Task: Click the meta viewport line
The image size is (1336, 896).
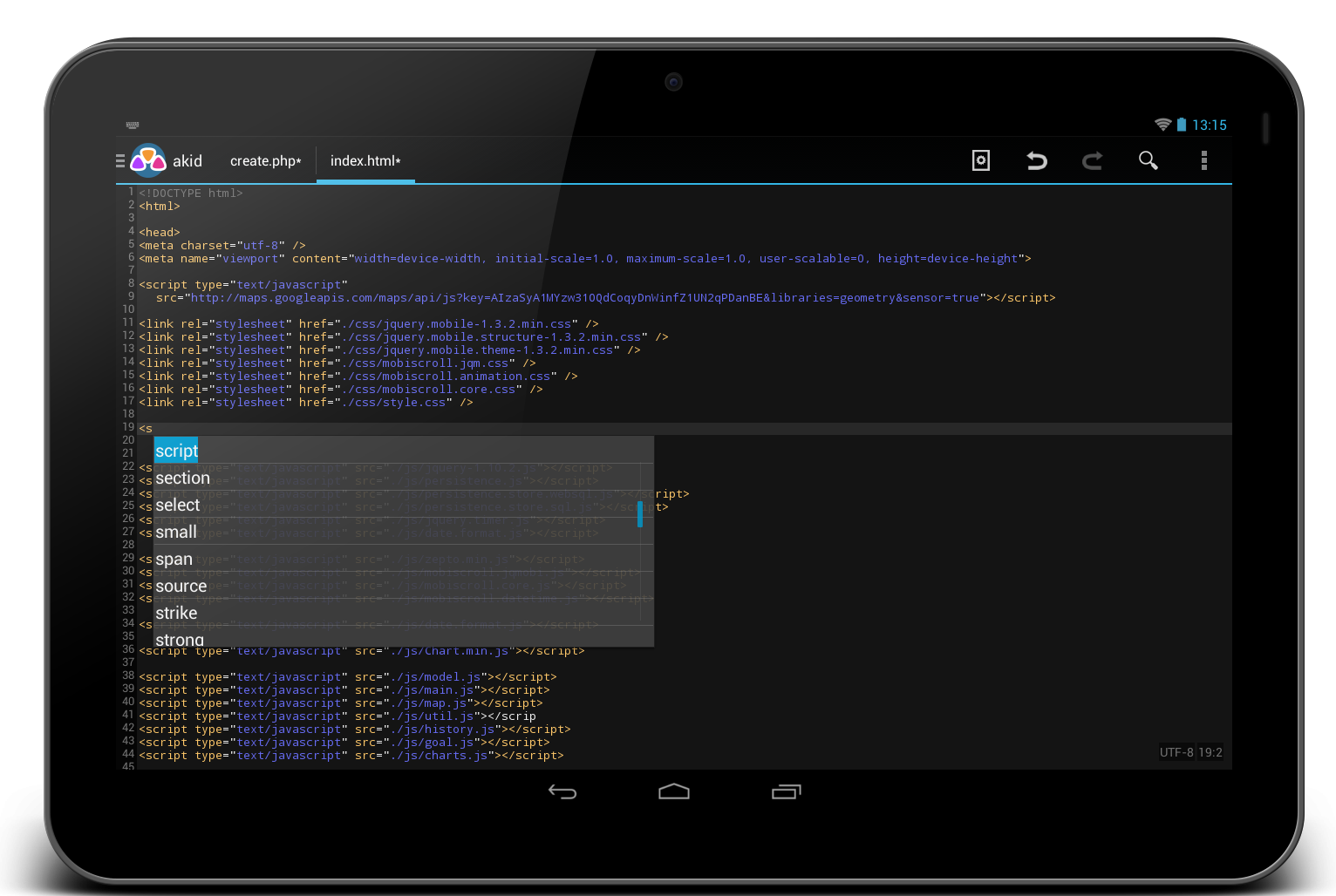Action: point(585,259)
